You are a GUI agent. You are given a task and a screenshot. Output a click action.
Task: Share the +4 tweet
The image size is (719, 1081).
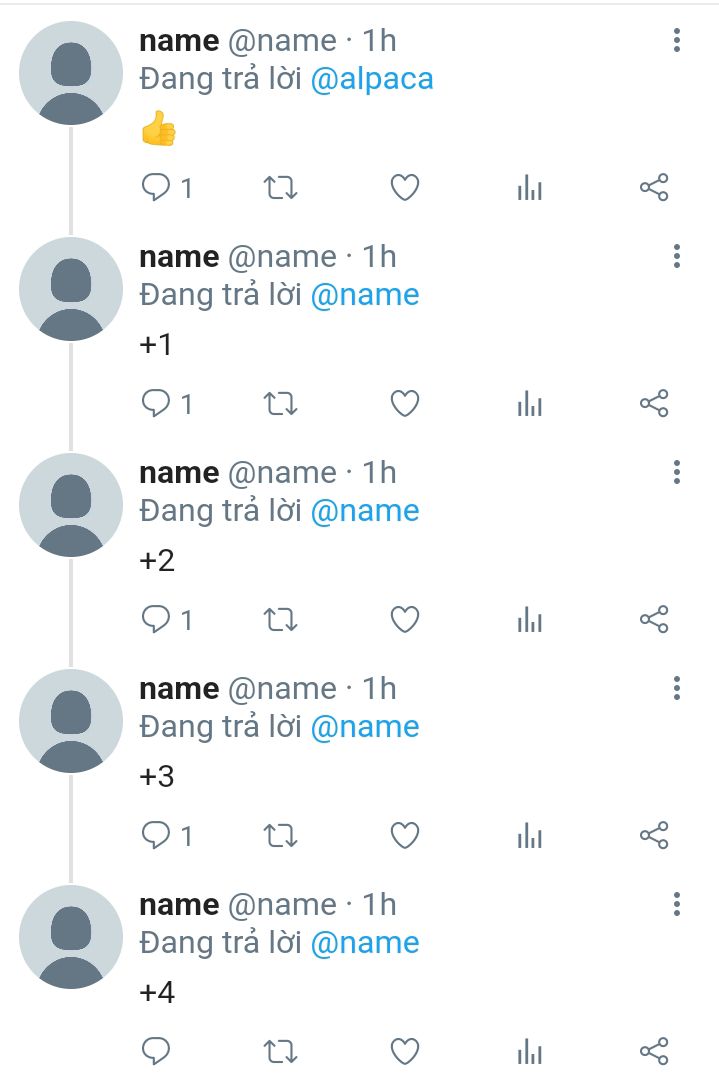[x=654, y=1051]
